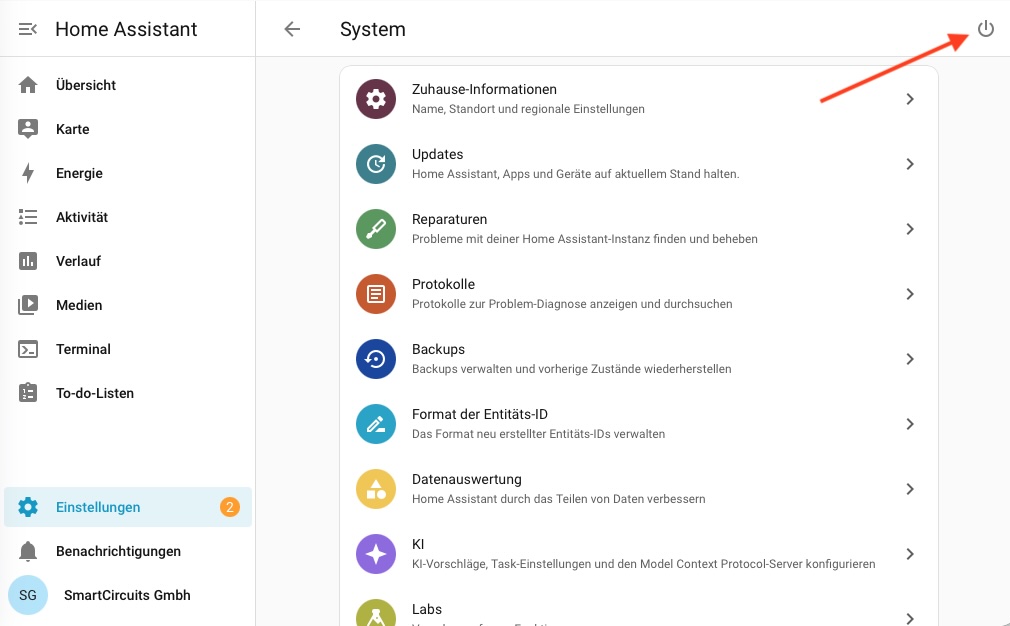Select Energie in the sidebar
The width and height of the screenshot is (1010, 626).
128,173
